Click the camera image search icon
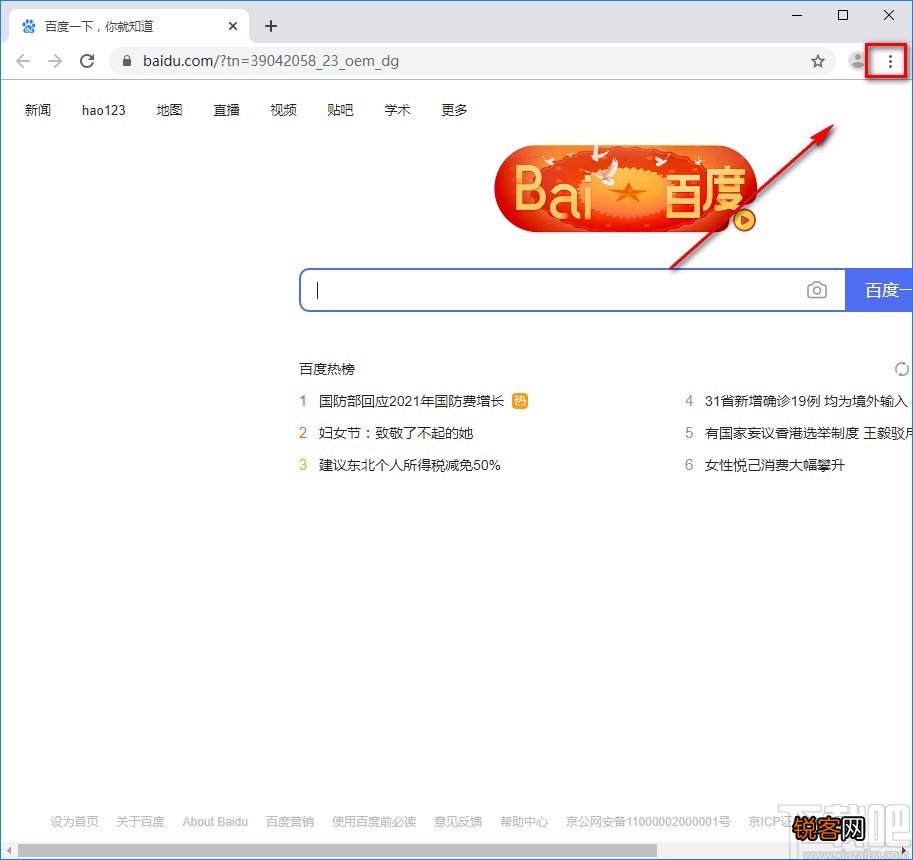 [816, 289]
